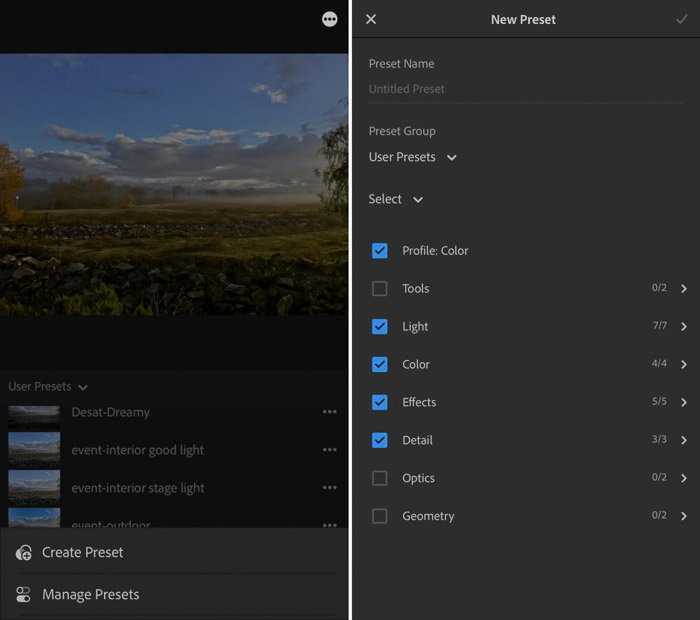700x620 pixels.
Task: Close the New Preset panel with the X
Action: click(x=371, y=19)
